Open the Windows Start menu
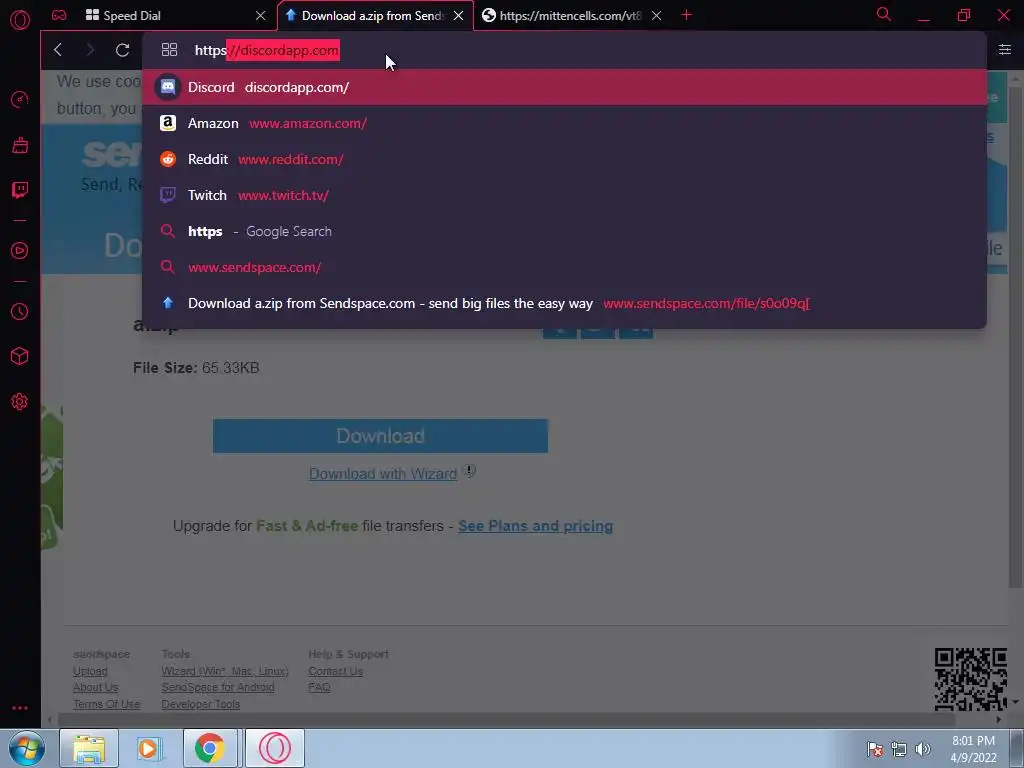 pos(27,748)
